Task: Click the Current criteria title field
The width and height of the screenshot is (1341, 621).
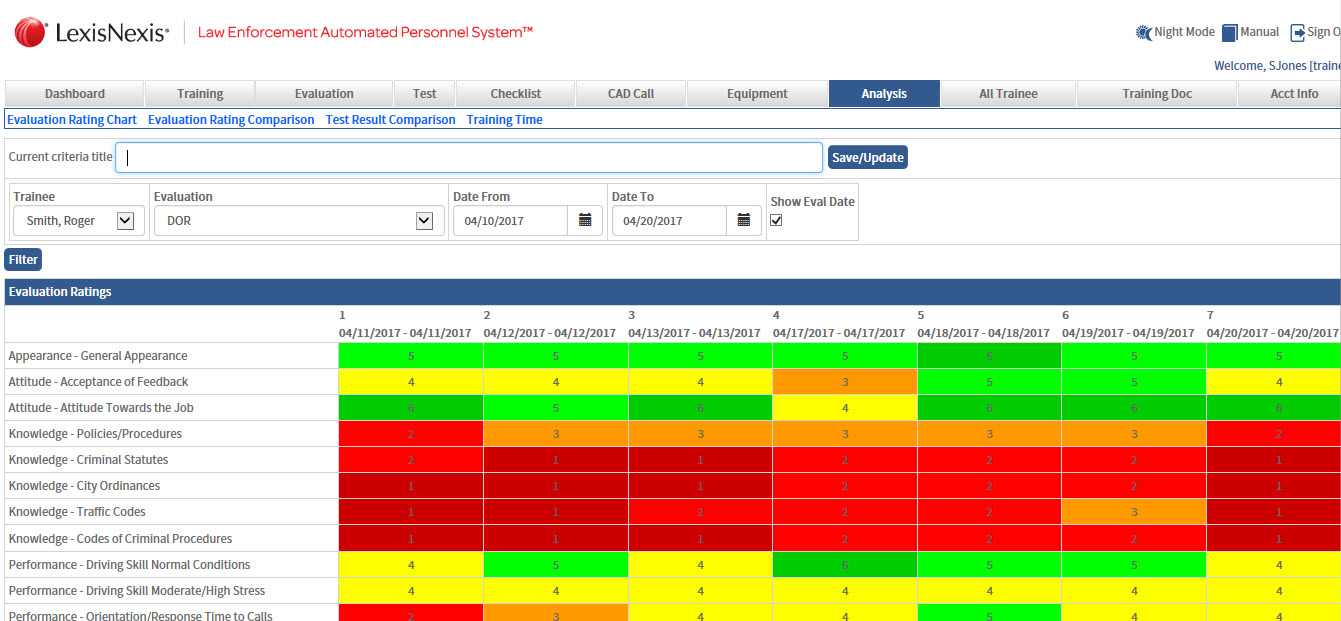Action: (x=468, y=158)
